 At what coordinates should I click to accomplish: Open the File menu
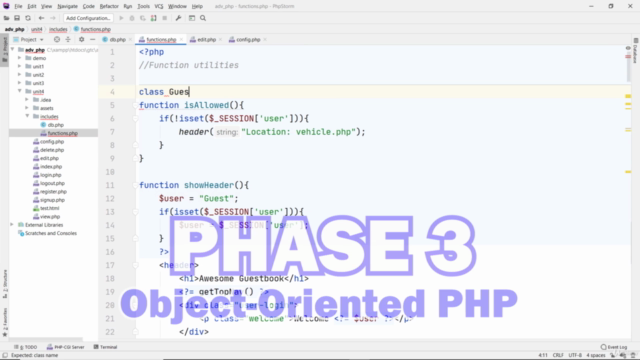[x=18, y=6]
